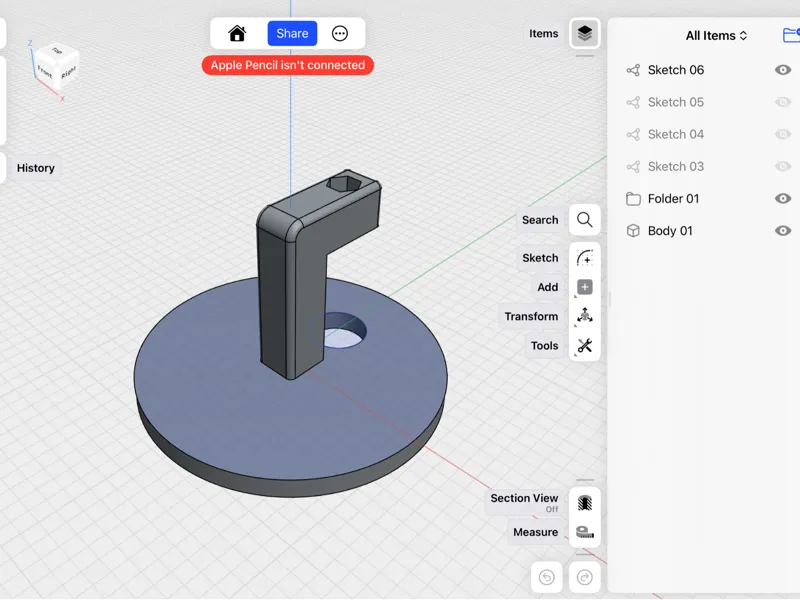This screenshot has width=800, height=600.
Task: Select Sketch 03 in the items list
Action: click(x=676, y=166)
